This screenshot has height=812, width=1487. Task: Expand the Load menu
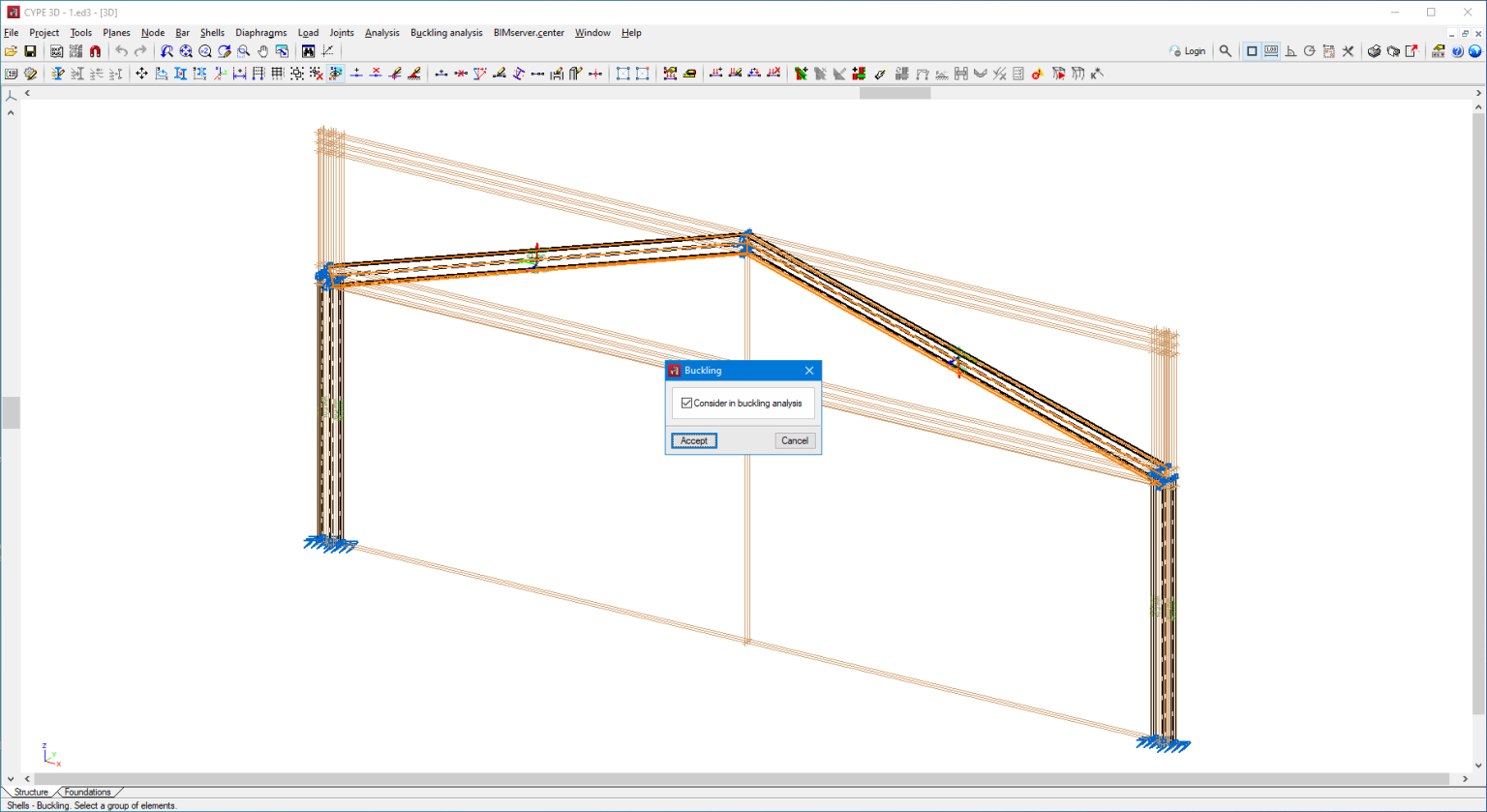[308, 33]
